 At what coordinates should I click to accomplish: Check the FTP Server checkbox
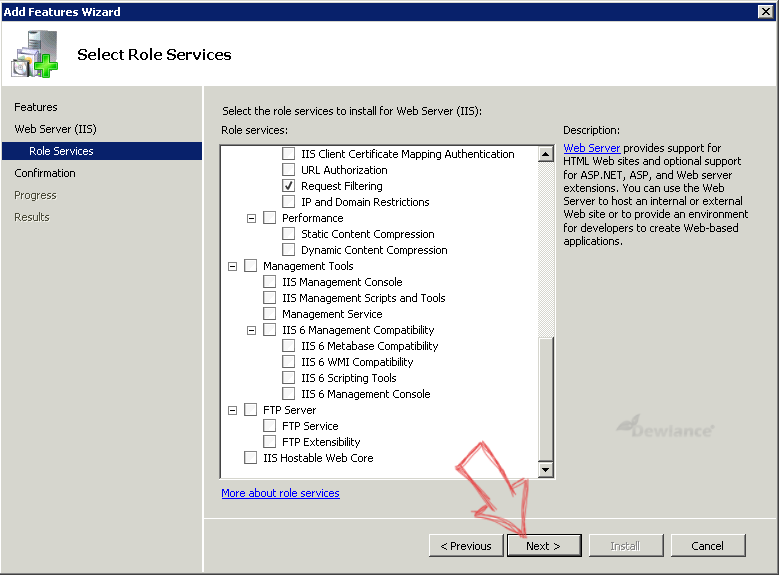tap(250, 410)
